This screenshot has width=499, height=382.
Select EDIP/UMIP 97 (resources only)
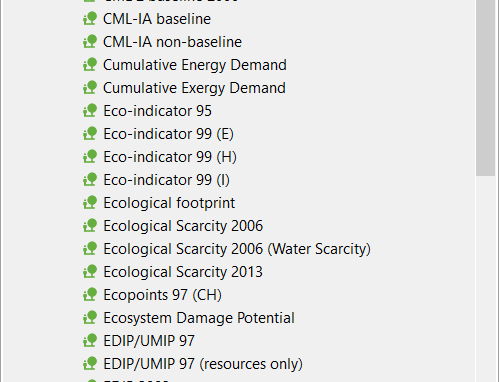point(203,364)
